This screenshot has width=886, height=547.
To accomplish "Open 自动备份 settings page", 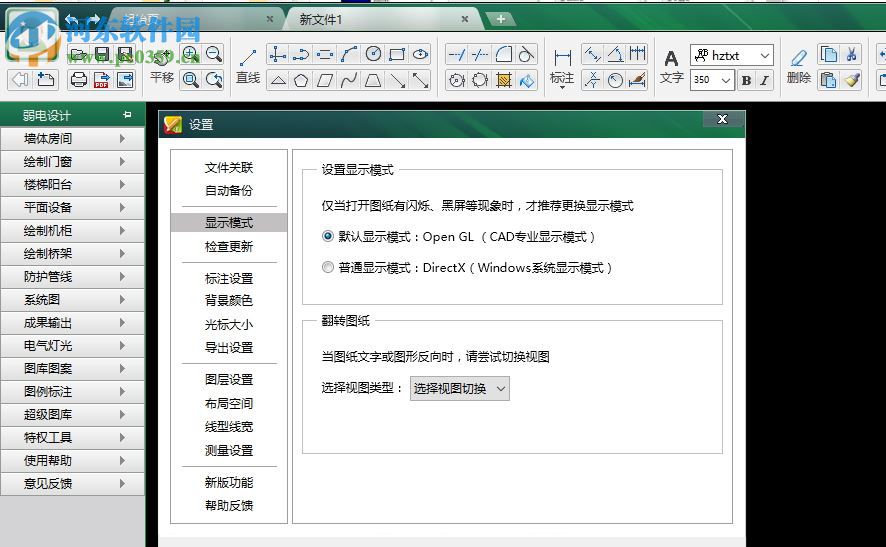I will pyautogui.click(x=229, y=191).
